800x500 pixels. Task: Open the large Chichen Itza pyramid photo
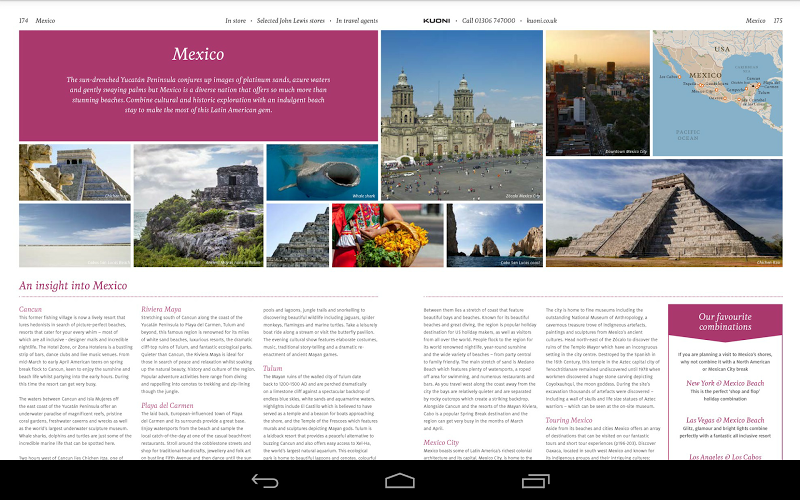[x=664, y=213]
